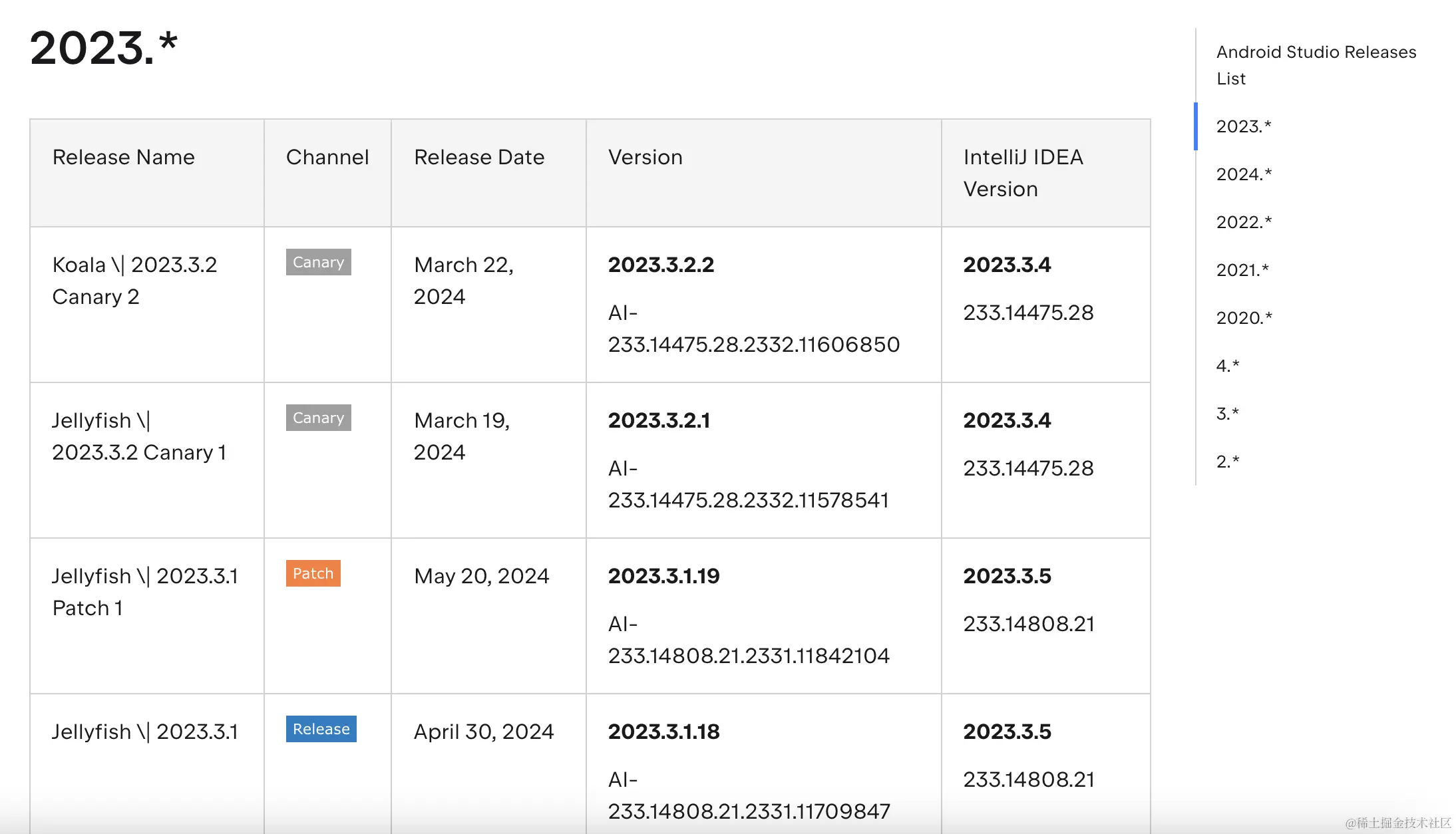Click version number 2023.3.2.2
The width and height of the screenshot is (1456, 834).
(x=660, y=265)
